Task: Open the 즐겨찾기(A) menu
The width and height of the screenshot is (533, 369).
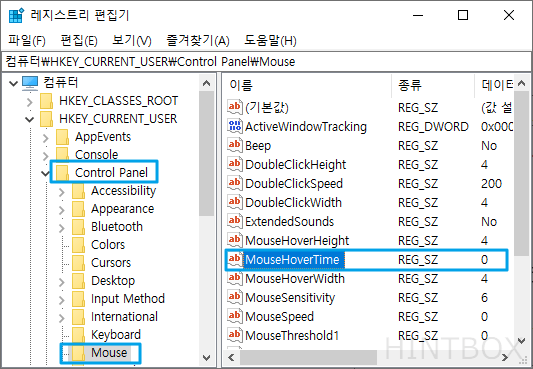Action: pos(198,41)
